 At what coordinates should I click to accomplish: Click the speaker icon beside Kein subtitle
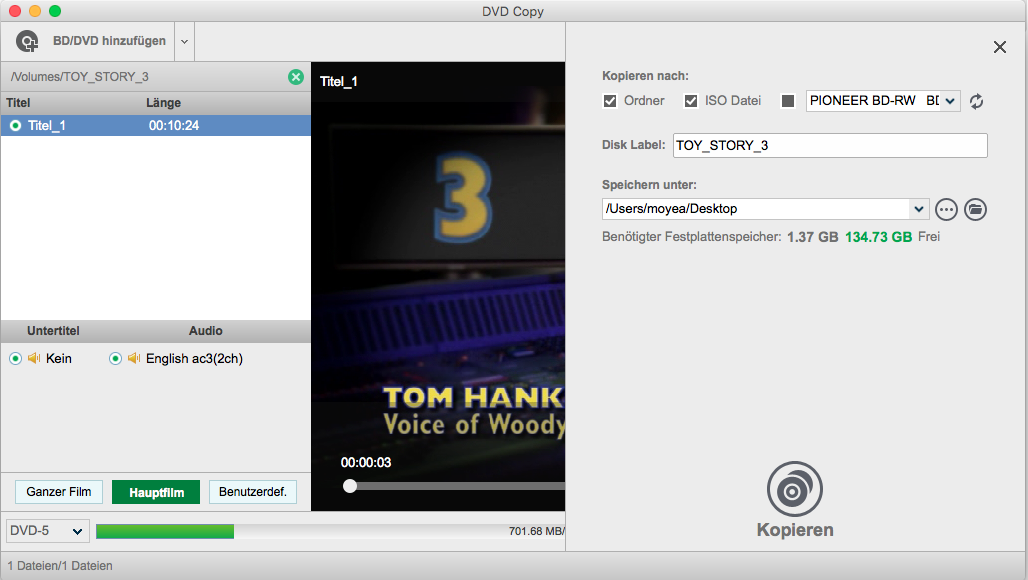click(33, 358)
